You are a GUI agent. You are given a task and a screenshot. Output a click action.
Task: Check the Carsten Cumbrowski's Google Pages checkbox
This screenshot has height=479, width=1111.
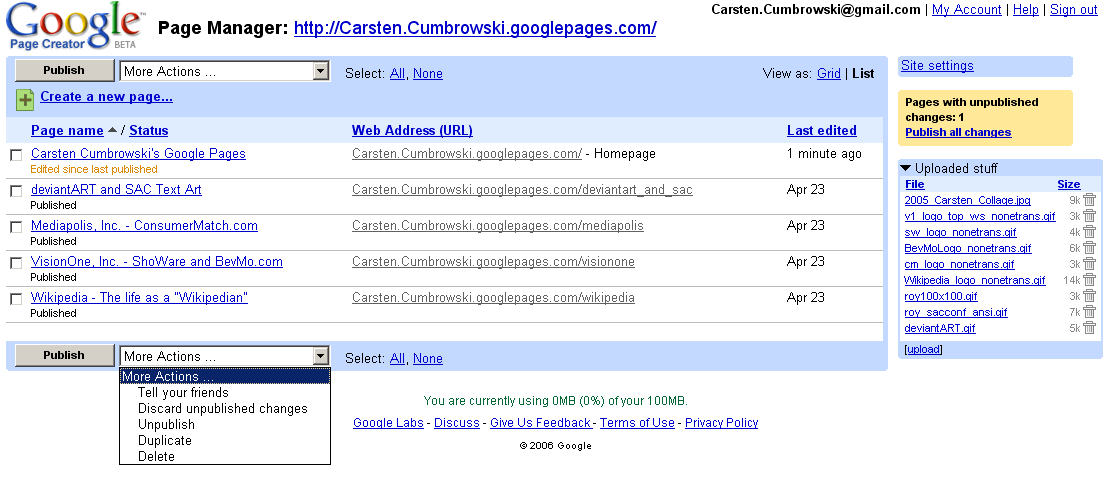coord(16,155)
